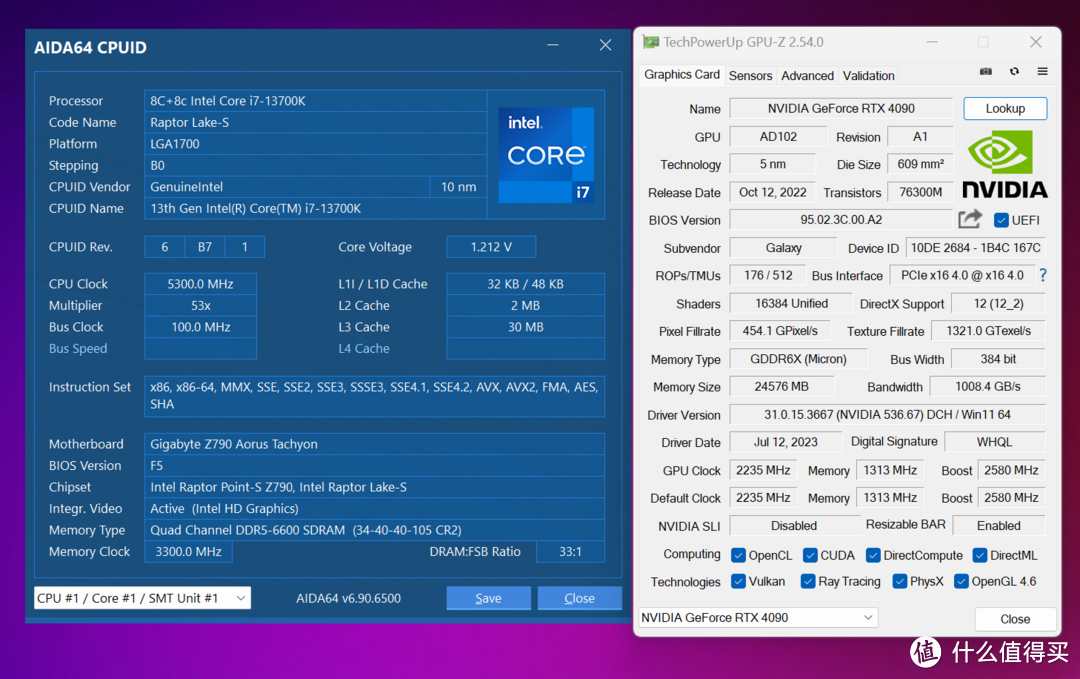The width and height of the screenshot is (1080, 679).
Task: Click the Digital Signature WHQL field
Action: (995, 442)
